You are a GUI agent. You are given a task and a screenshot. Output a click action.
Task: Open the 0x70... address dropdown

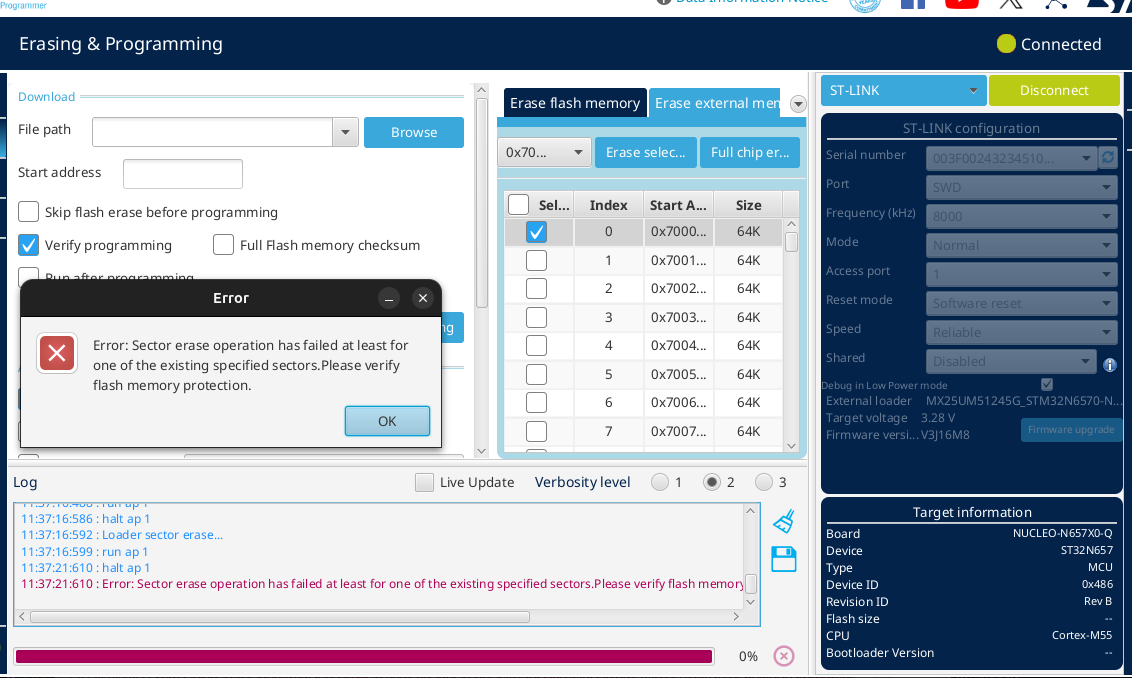[544, 152]
